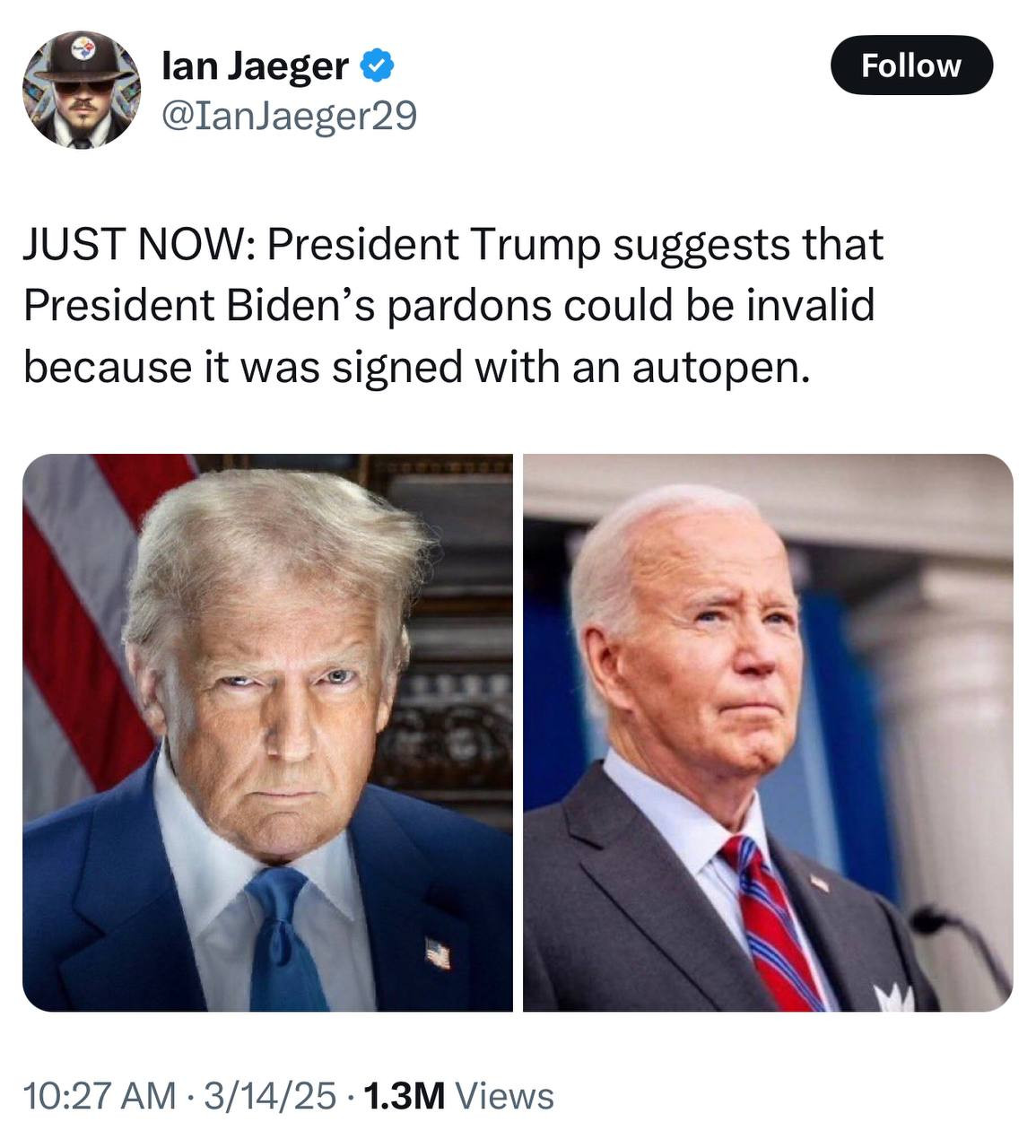Click the Steelers logo on avatar hat
The width and height of the screenshot is (1036, 1148).
(83, 50)
